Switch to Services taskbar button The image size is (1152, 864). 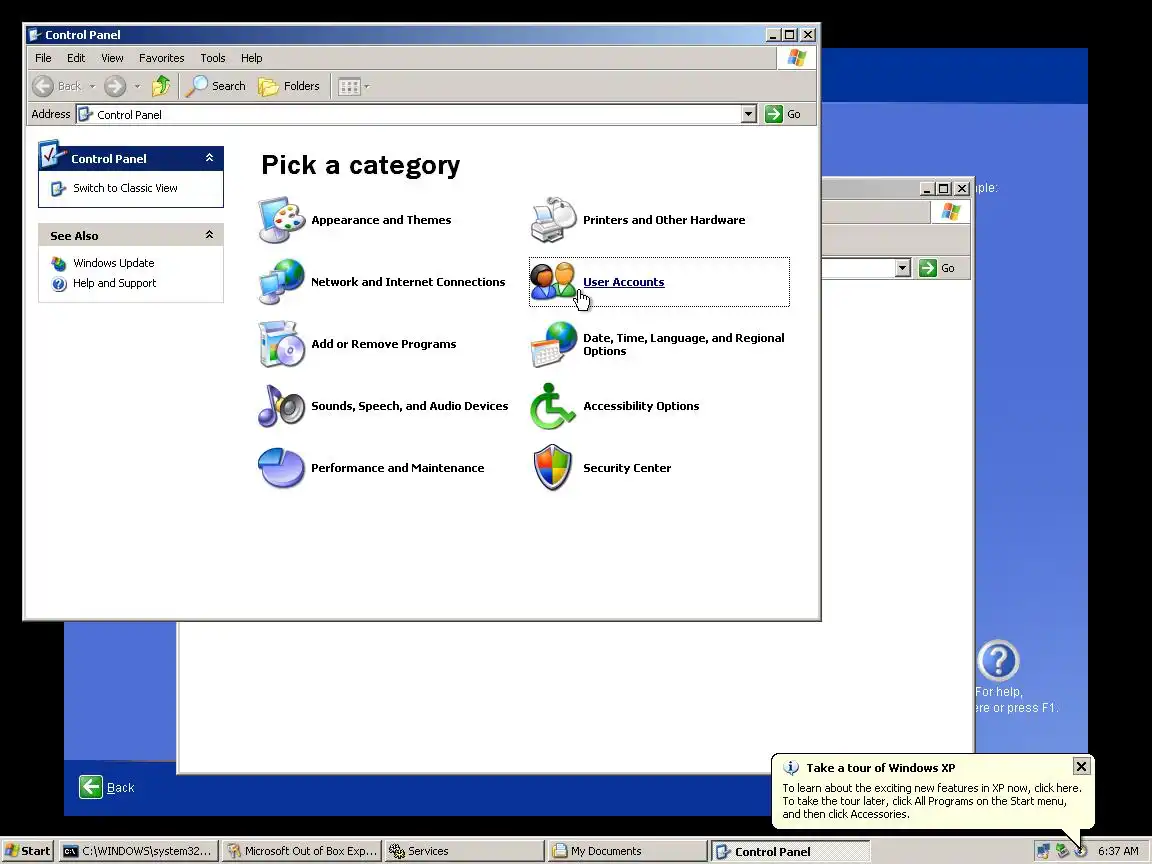tap(464, 851)
